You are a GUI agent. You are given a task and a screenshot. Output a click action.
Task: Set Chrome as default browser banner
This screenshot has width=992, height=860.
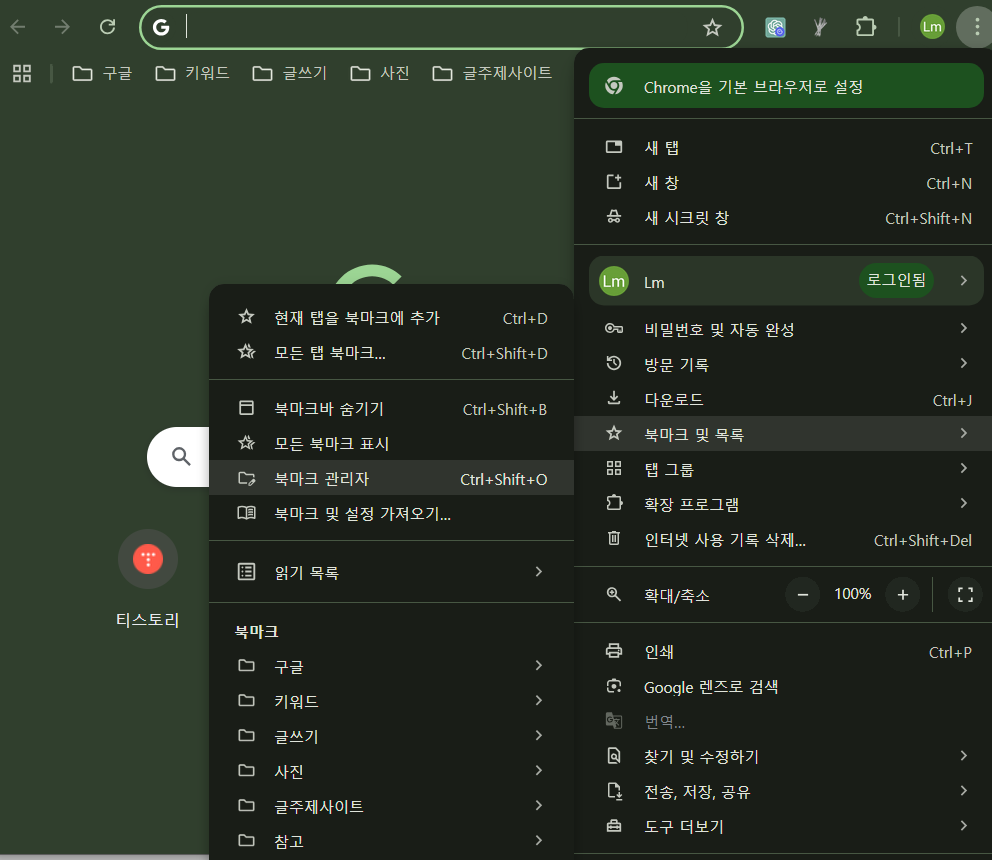[786, 86]
